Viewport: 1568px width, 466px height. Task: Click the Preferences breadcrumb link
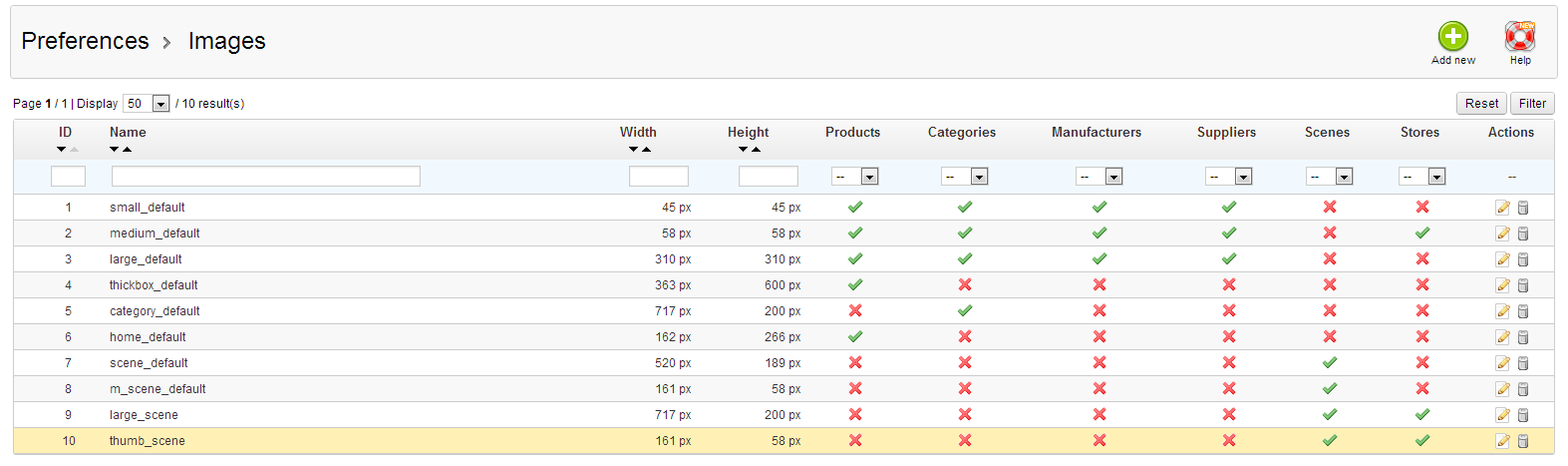click(85, 41)
